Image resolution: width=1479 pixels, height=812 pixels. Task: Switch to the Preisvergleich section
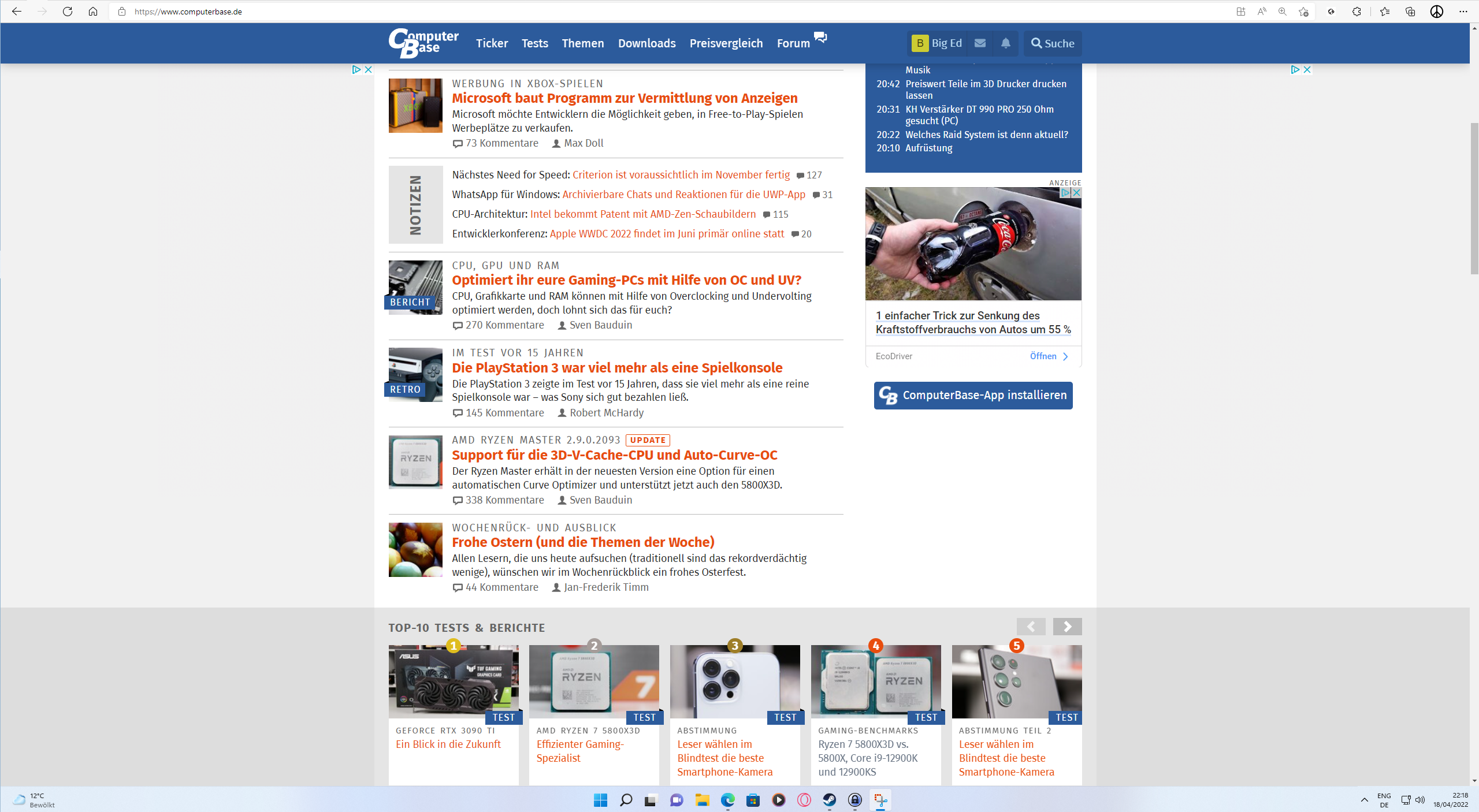[726, 43]
